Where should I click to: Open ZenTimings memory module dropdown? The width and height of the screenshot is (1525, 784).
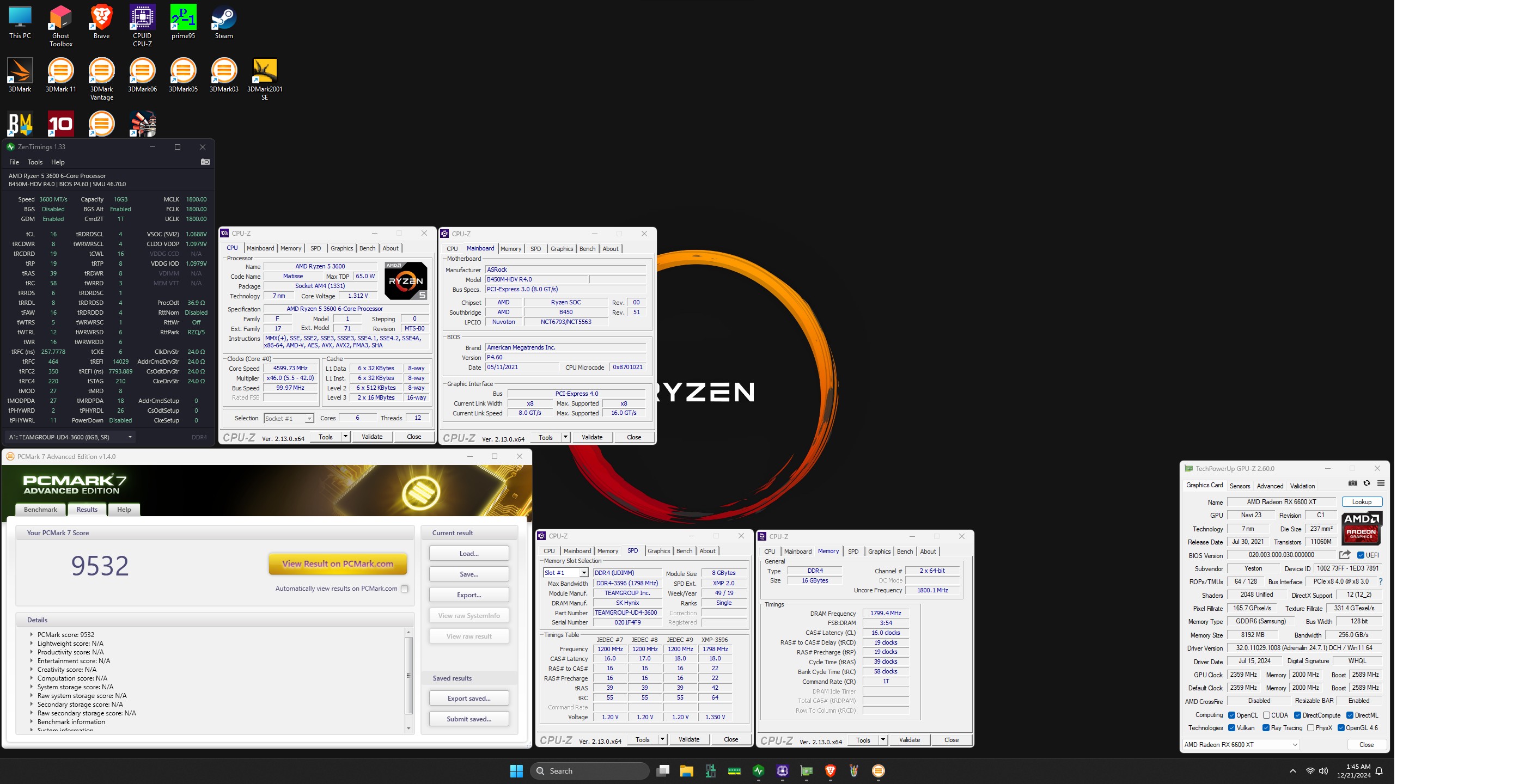pyautogui.click(x=70, y=437)
